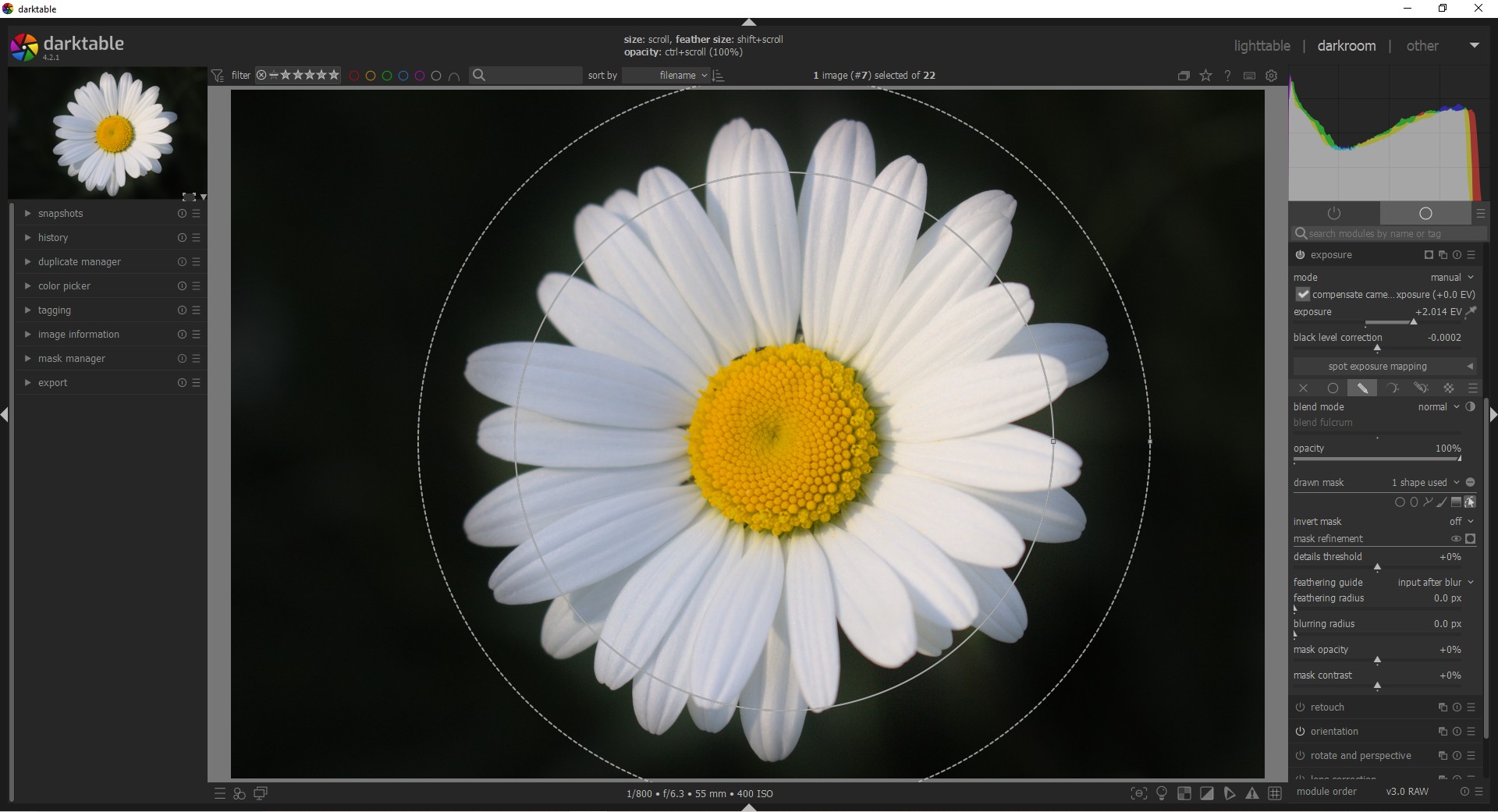Viewport: 1498px width, 812px height.
Task: Open global preferences gear icon
Action: (1272, 76)
